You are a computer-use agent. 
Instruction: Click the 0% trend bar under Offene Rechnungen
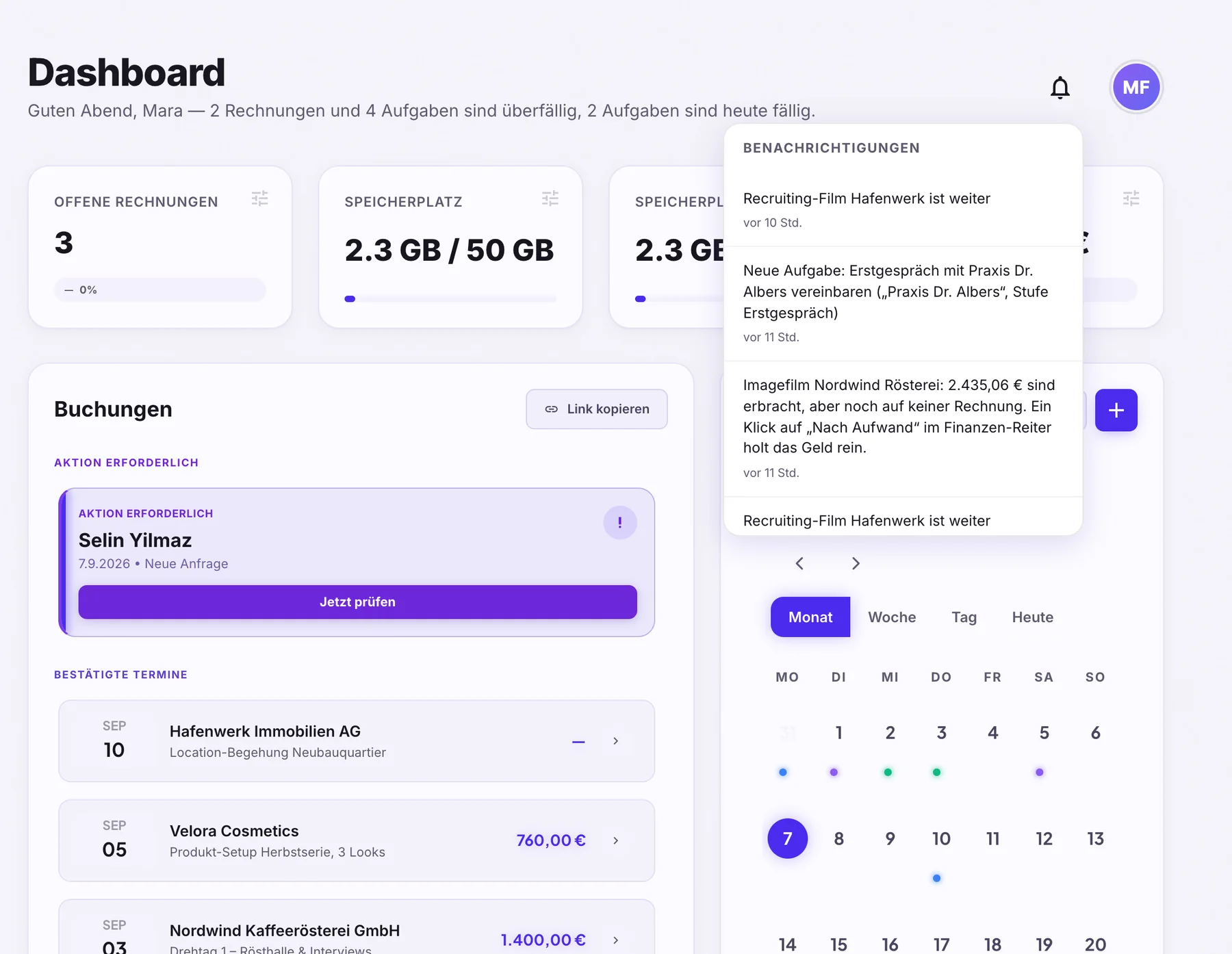pyautogui.click(x=160, y=289)
